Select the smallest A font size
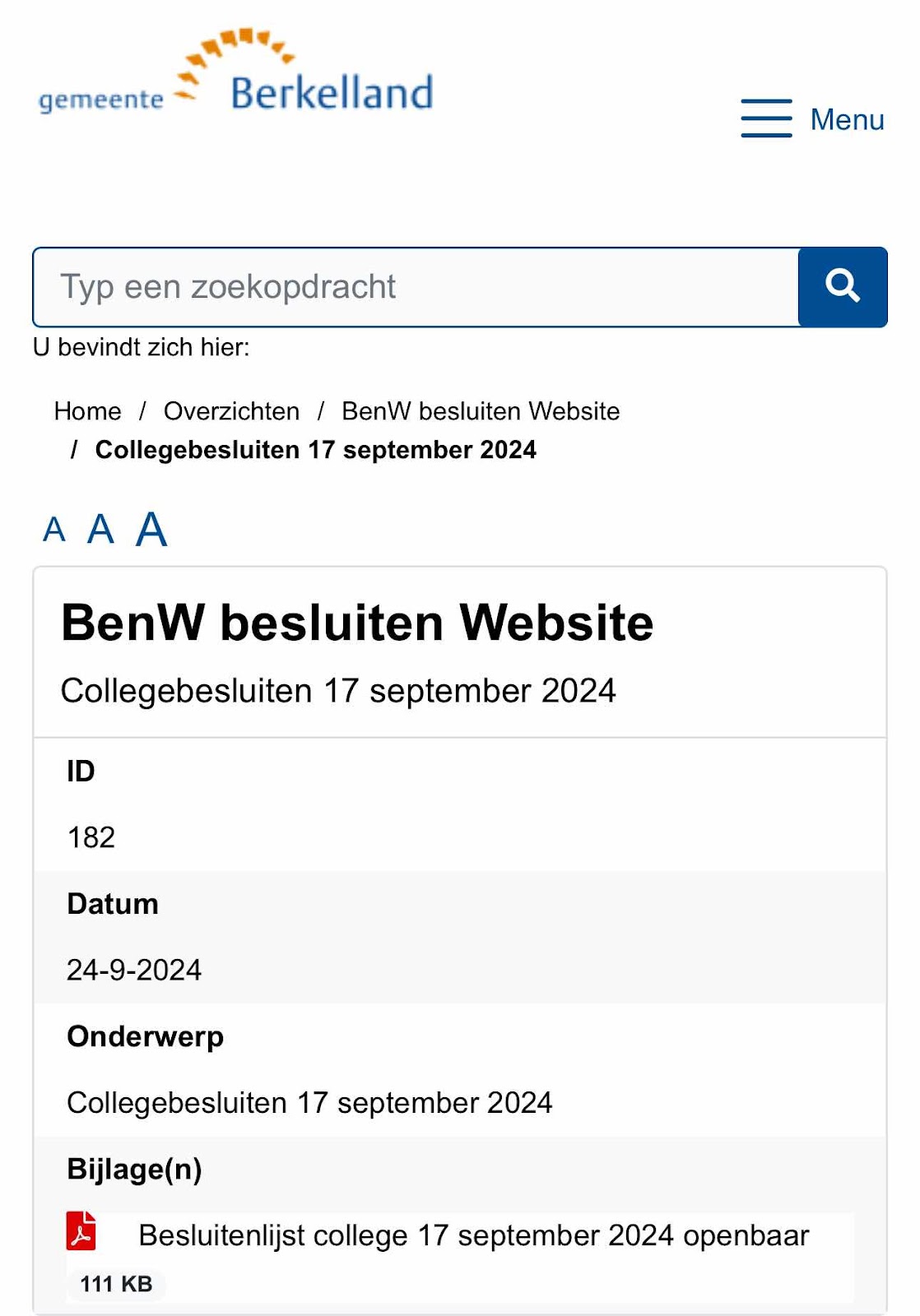920x1316 pixels. tap(54, 530)
